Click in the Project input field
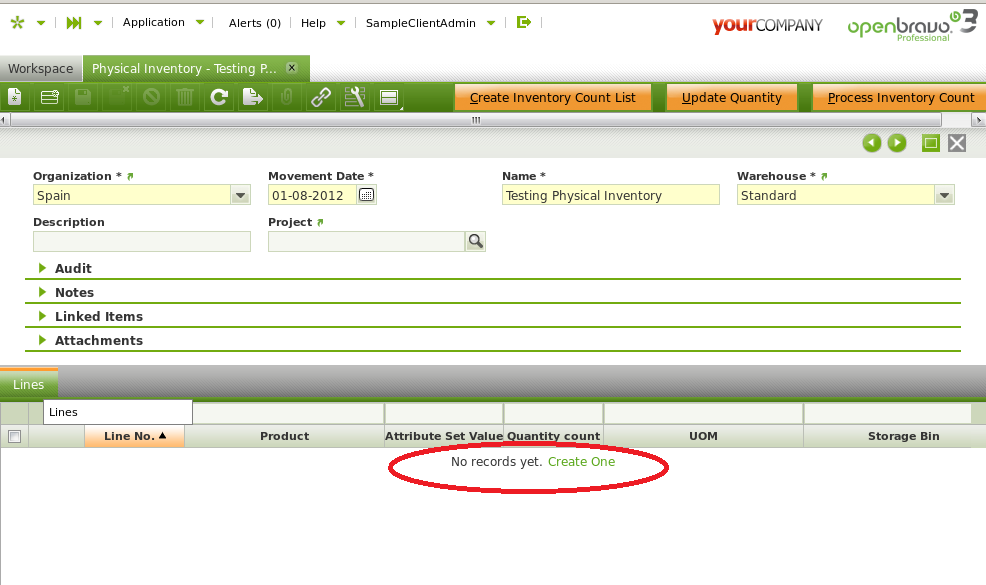Image resolution: width=986 pixels, height=585 pixels. point(366,242)
